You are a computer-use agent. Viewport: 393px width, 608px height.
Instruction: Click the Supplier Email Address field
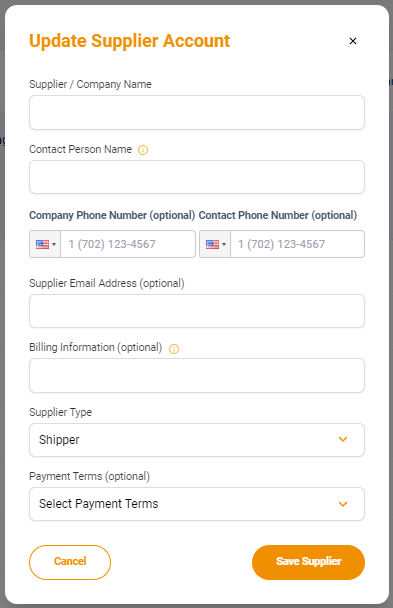click(197, 311)
